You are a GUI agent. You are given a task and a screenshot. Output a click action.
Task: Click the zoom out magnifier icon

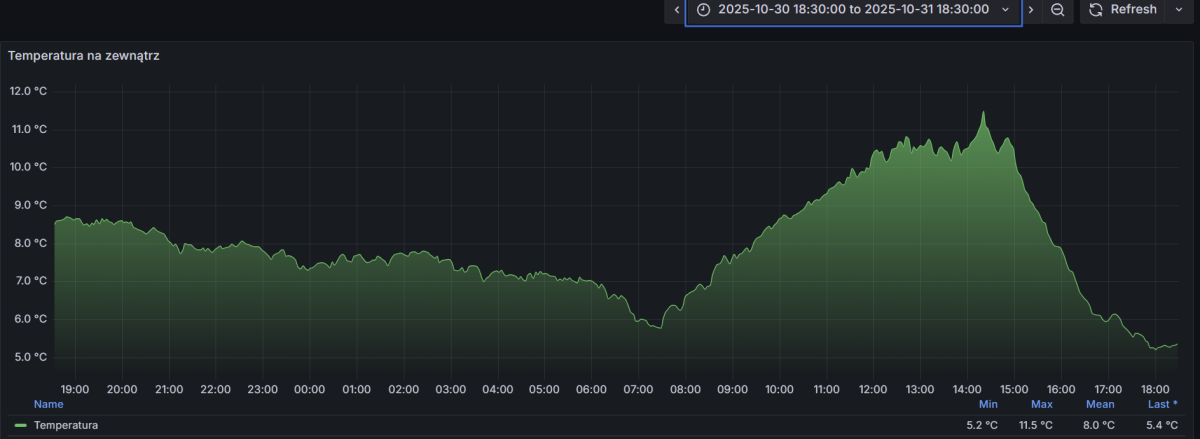(x=1057, y=10)
